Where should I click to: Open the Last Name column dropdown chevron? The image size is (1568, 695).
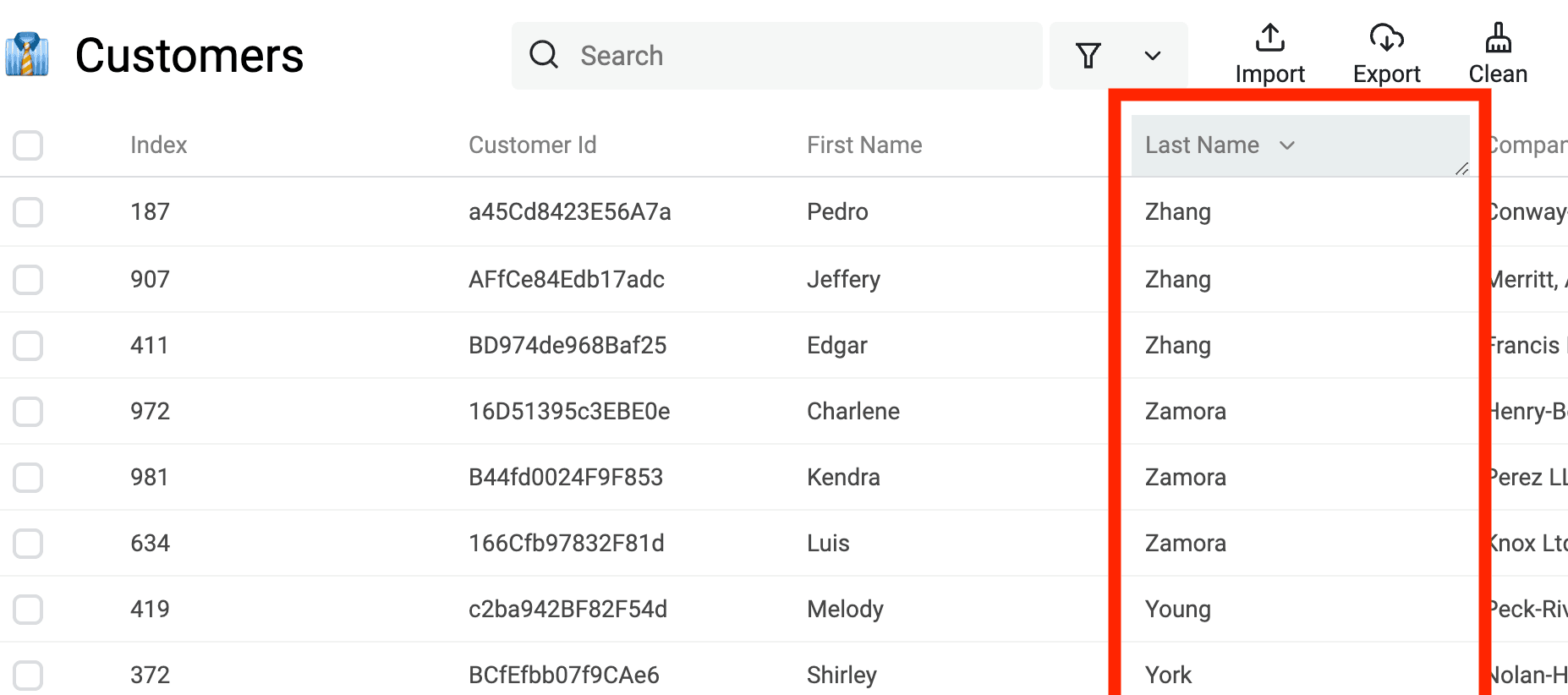coord(1287,145)
